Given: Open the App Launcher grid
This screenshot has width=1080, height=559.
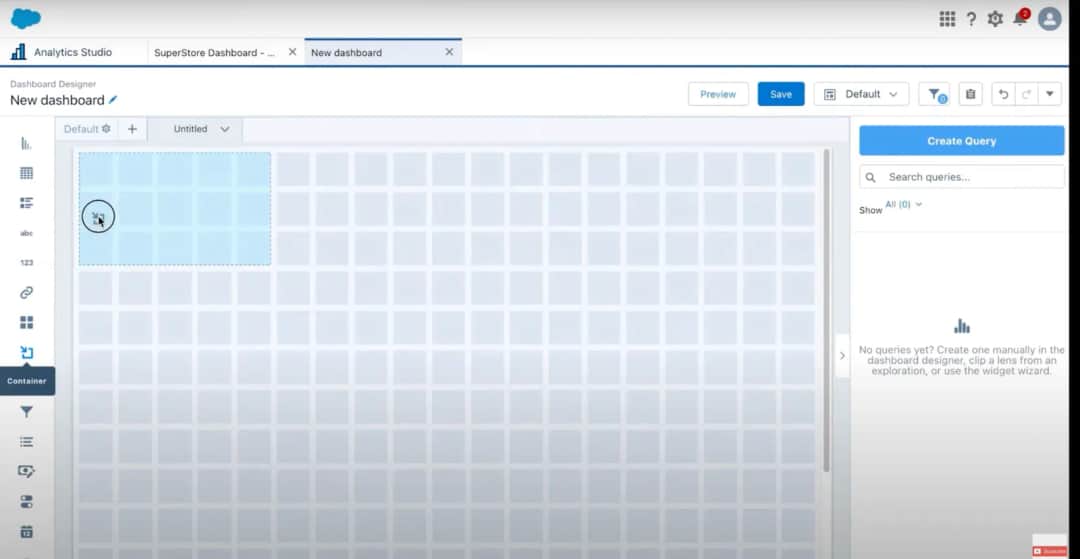Looking at the screenshot, I should point(947,19).
